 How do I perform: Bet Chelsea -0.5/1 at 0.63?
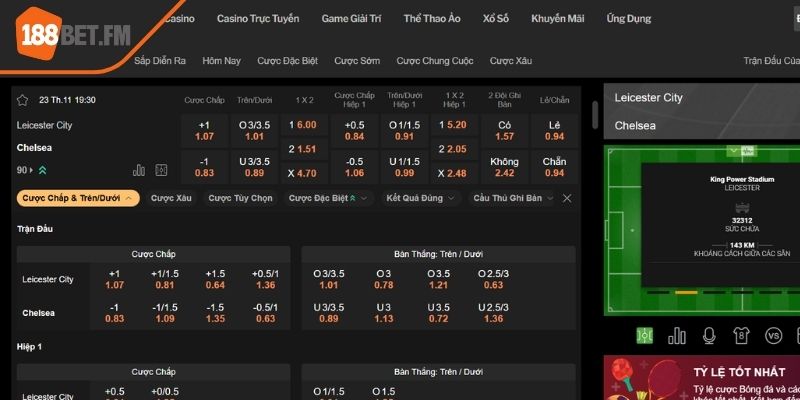265,313
